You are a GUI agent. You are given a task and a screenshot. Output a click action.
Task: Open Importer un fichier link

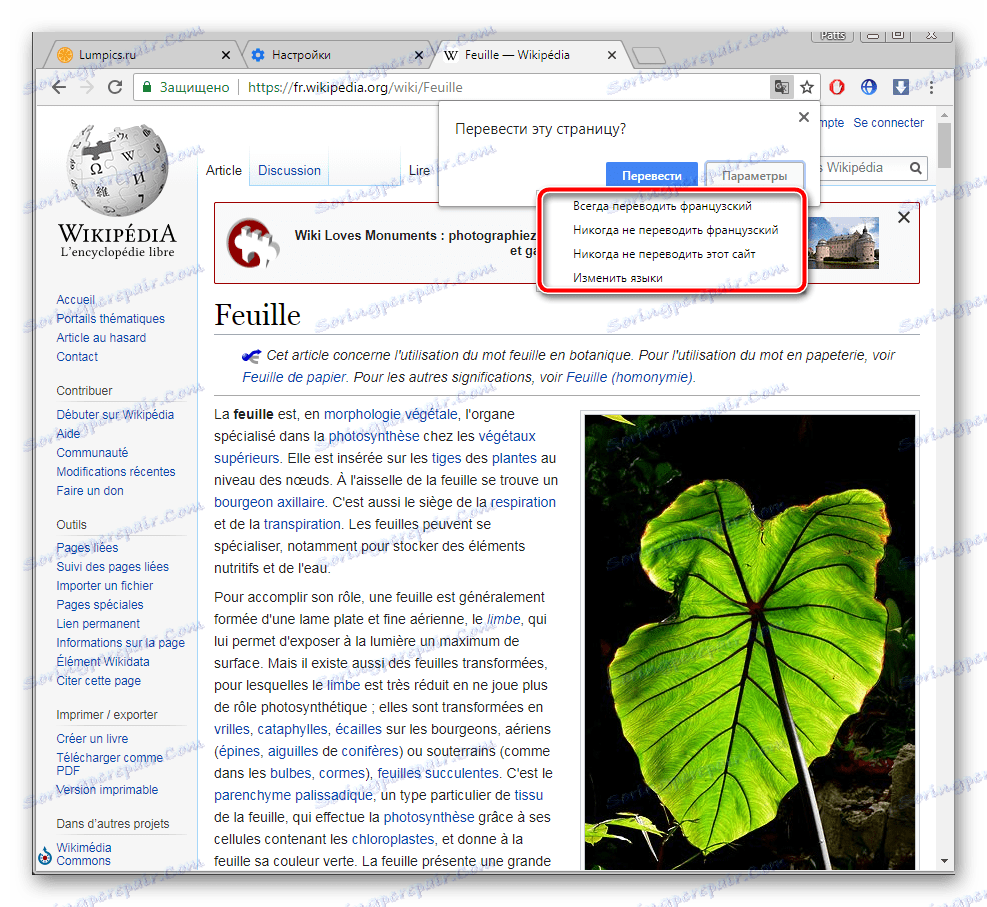[x=104, y=585]
